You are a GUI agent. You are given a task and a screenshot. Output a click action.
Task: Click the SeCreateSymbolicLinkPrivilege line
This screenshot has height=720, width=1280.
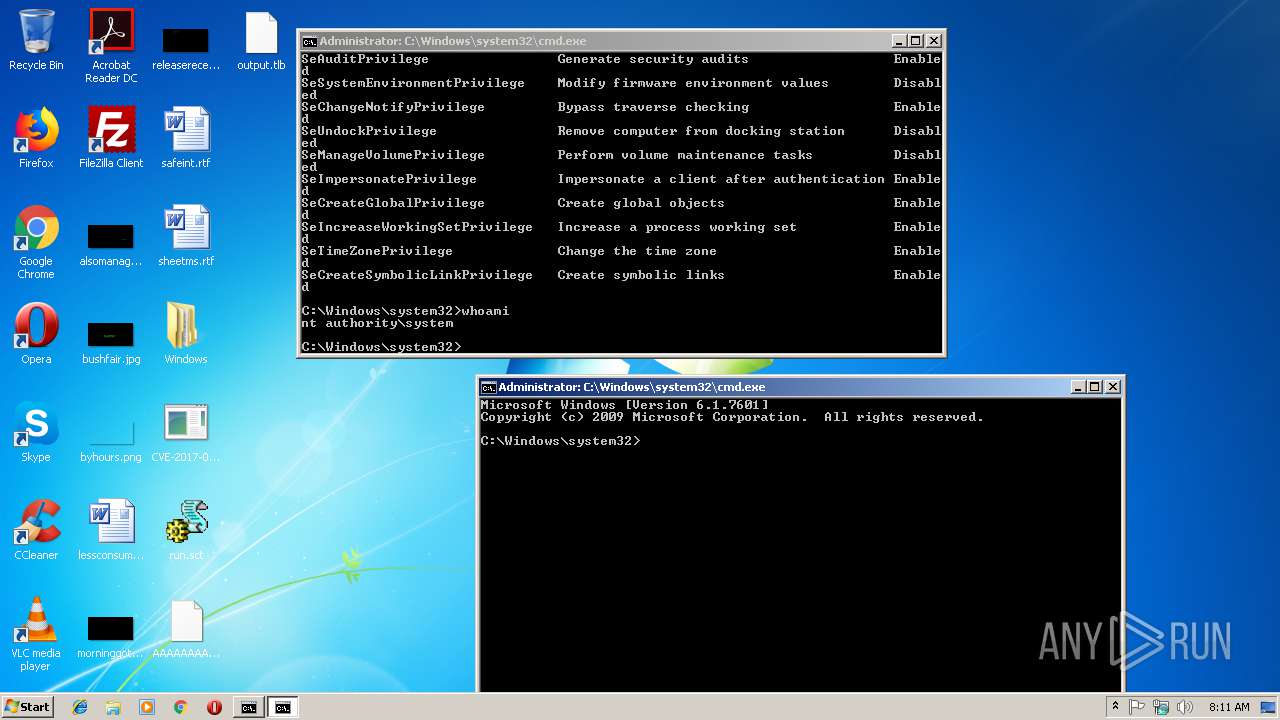pos(621,275)
